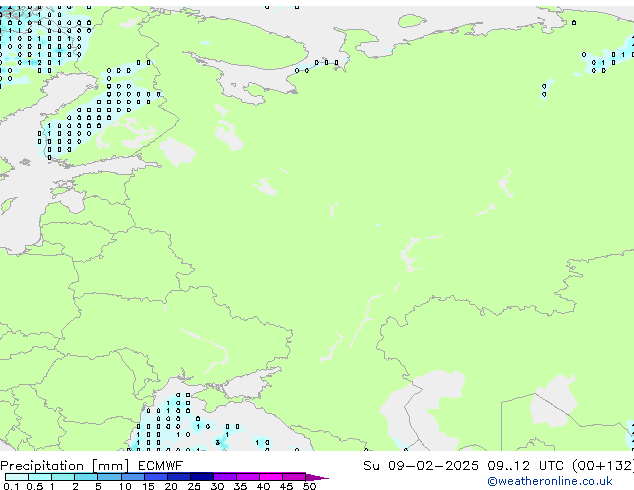The image size is (634, 490).
Task: Click the '(00+132)' forecast offset text
Action: tap(603, 466)
